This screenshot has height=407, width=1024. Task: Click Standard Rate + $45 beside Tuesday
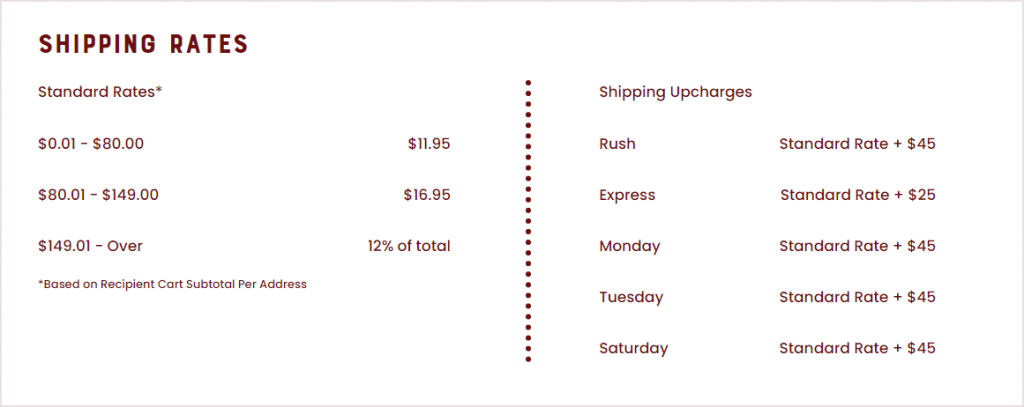857,297
